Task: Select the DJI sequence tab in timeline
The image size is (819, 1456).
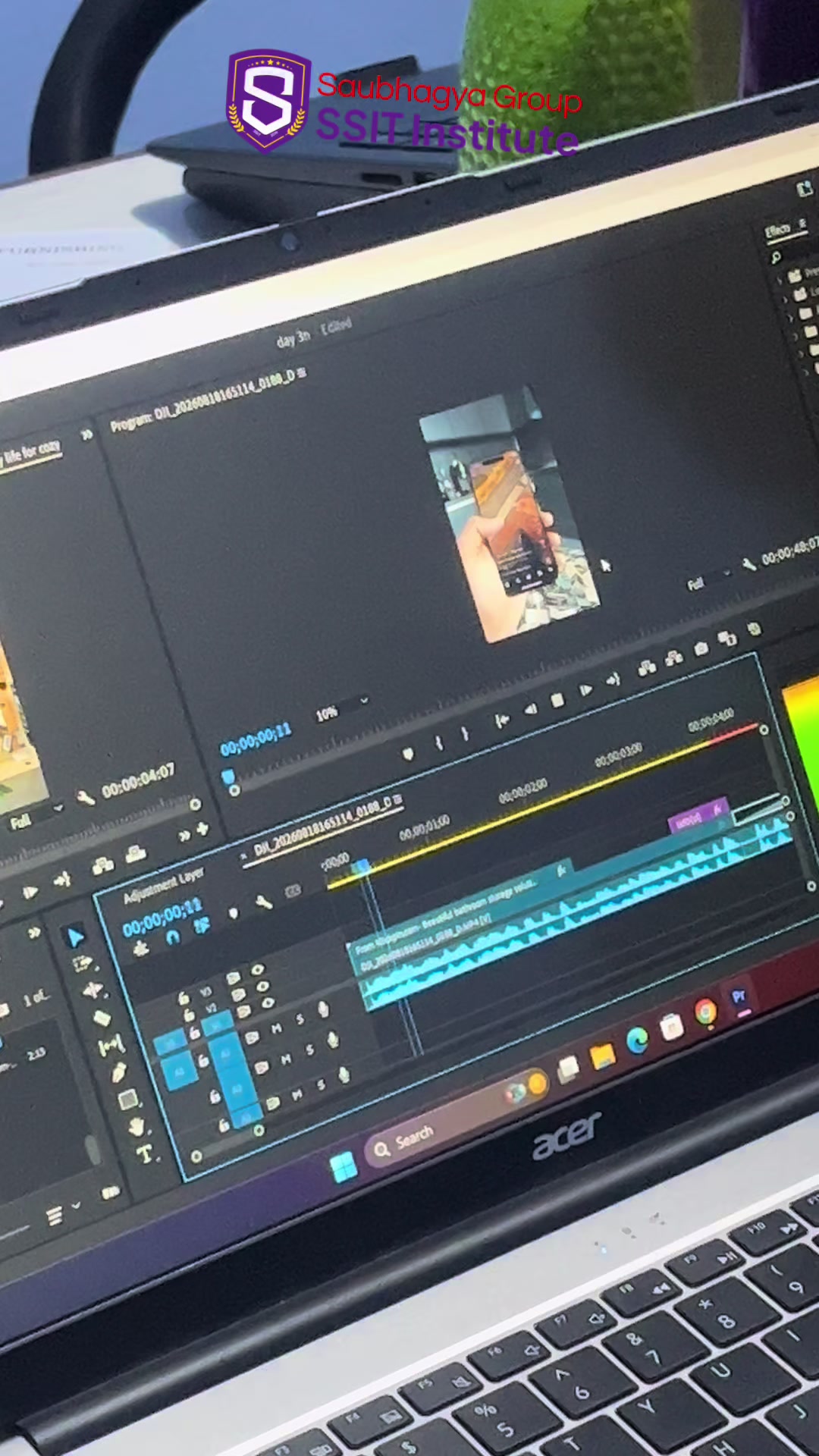Action: 322,827
